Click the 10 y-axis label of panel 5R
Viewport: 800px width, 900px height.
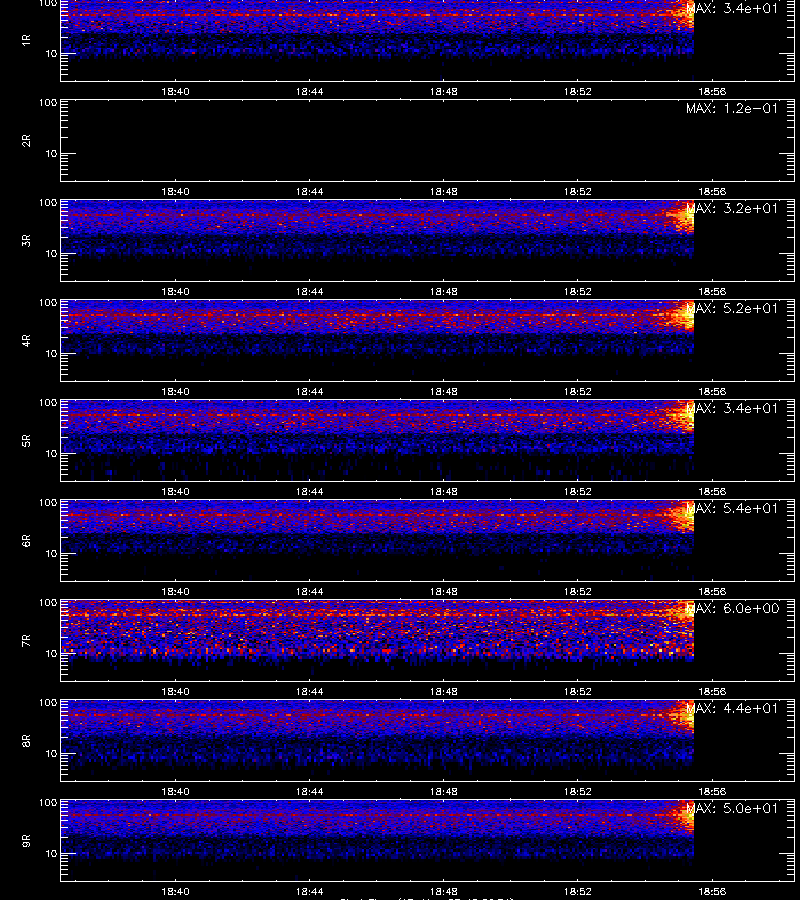click(51, 453)
